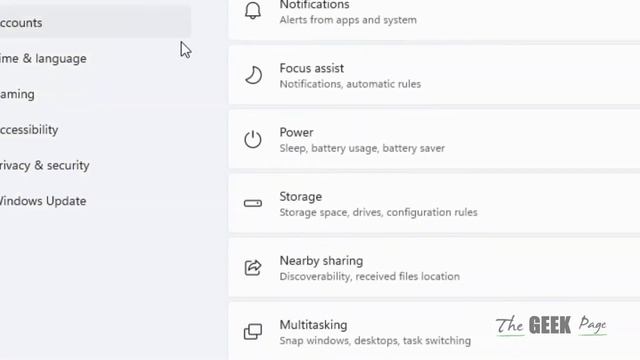640x360 pixels.
Task: Click 'Alerts from apps and system' text
Action: point(348,20)
